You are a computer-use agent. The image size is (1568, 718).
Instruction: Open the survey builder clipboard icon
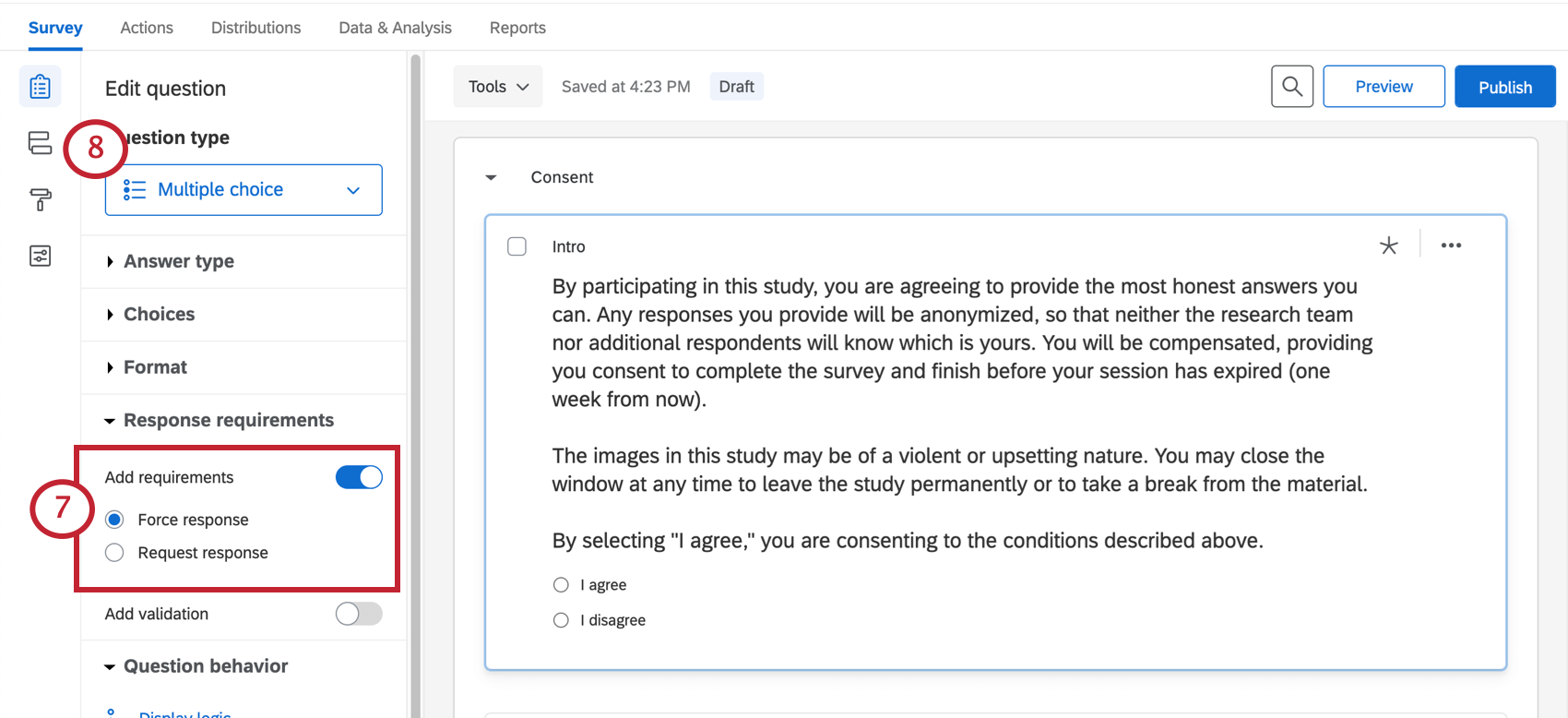pos(40,87)
